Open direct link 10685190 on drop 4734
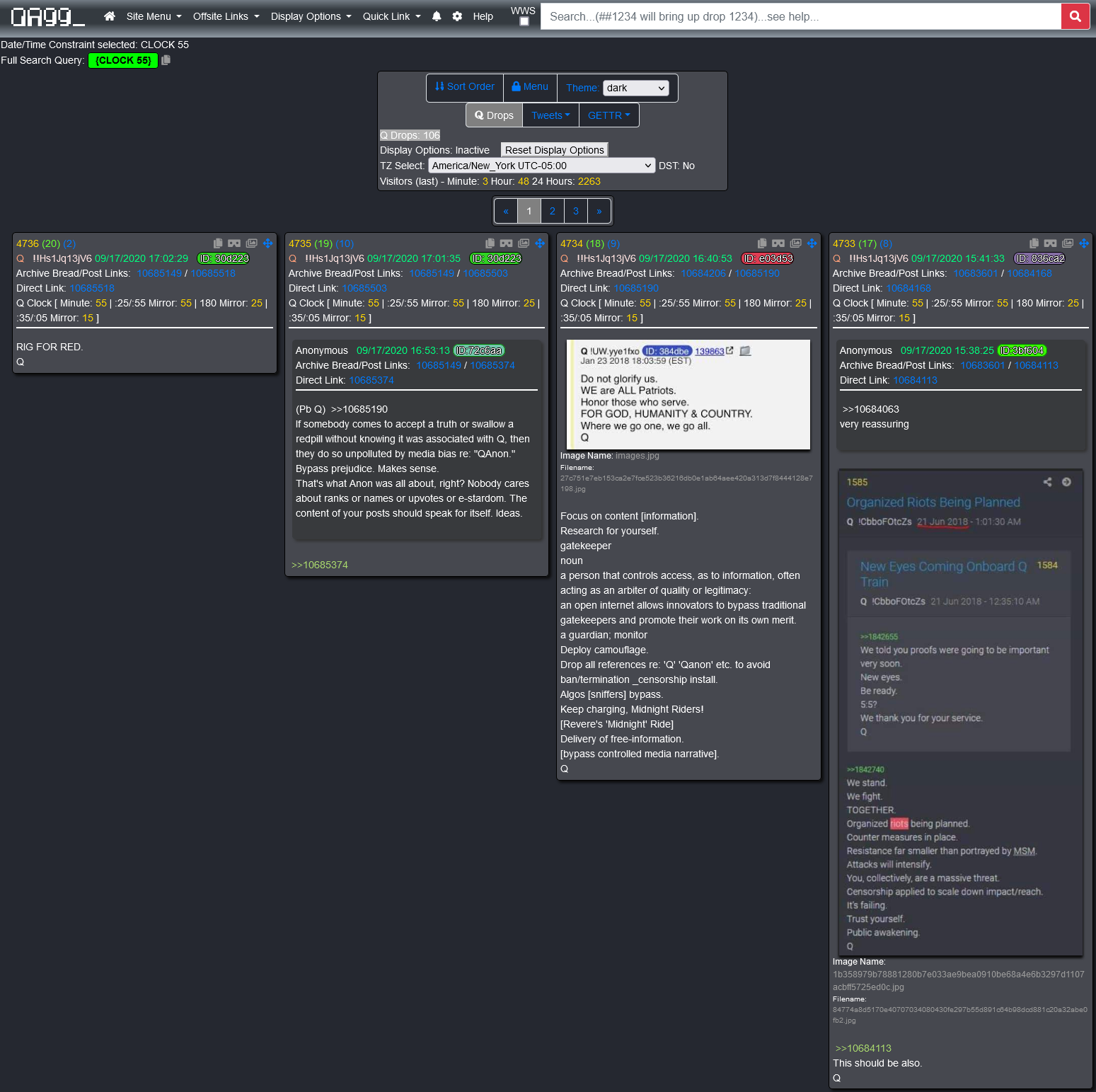Viewport: 1096px width, 1092px height. (636, 288)
